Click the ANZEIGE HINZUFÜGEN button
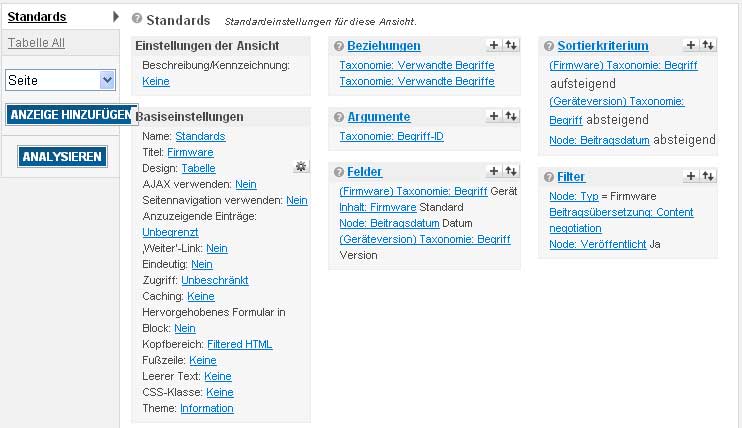742x428 pixels. (70, 115)
